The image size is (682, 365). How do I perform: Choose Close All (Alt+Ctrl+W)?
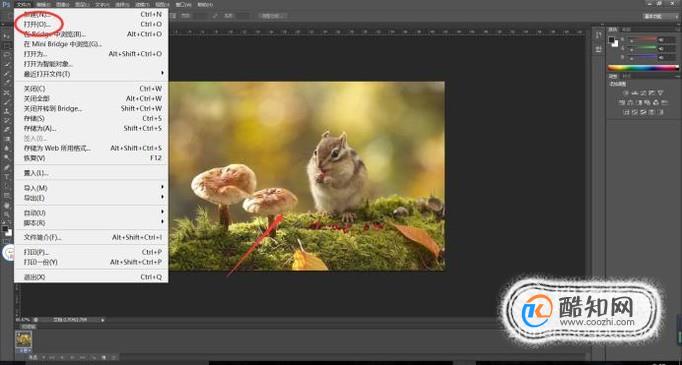pos(91,99)
